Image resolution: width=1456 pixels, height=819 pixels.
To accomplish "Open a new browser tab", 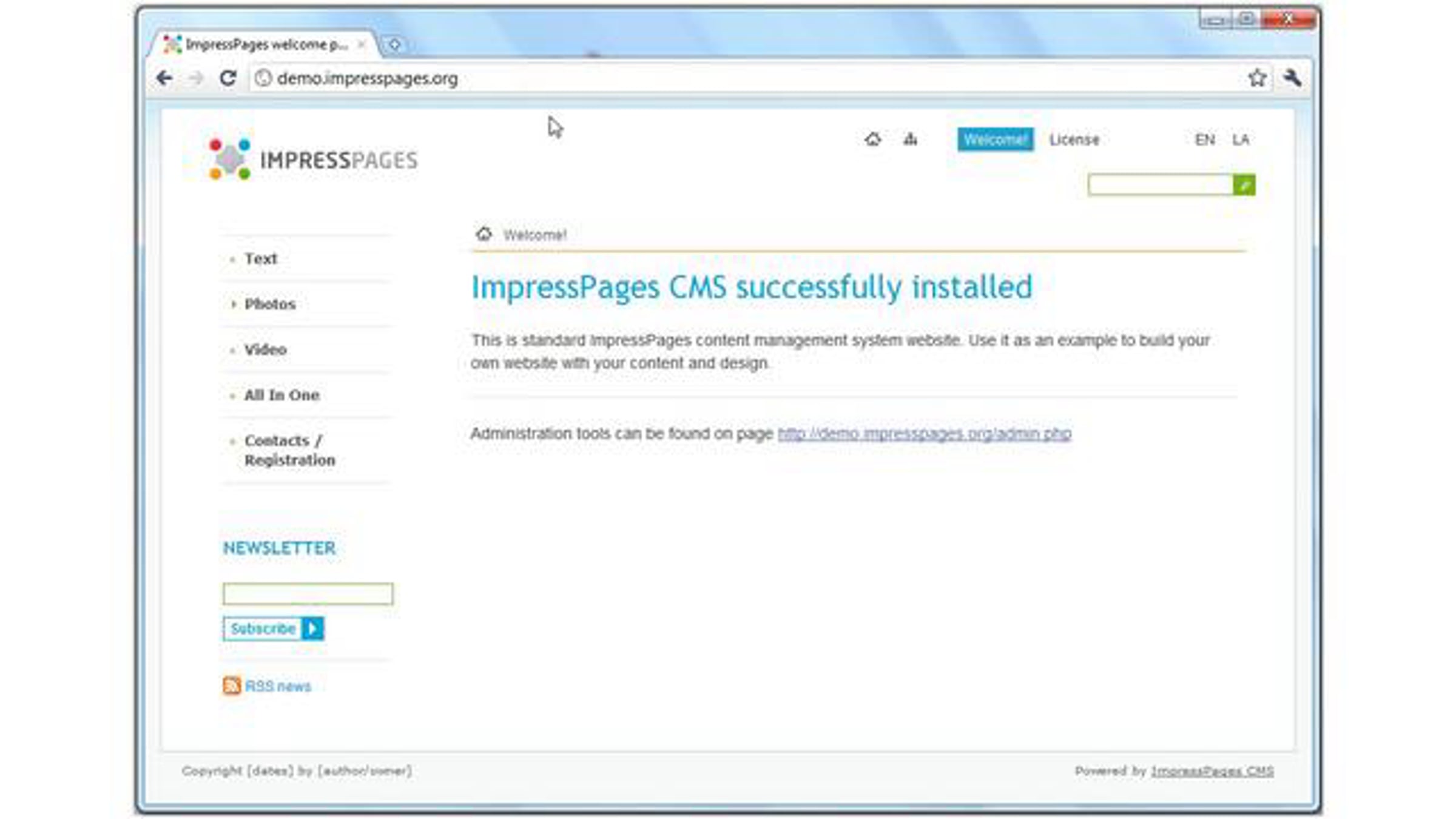I will click(x=394, y=45).
